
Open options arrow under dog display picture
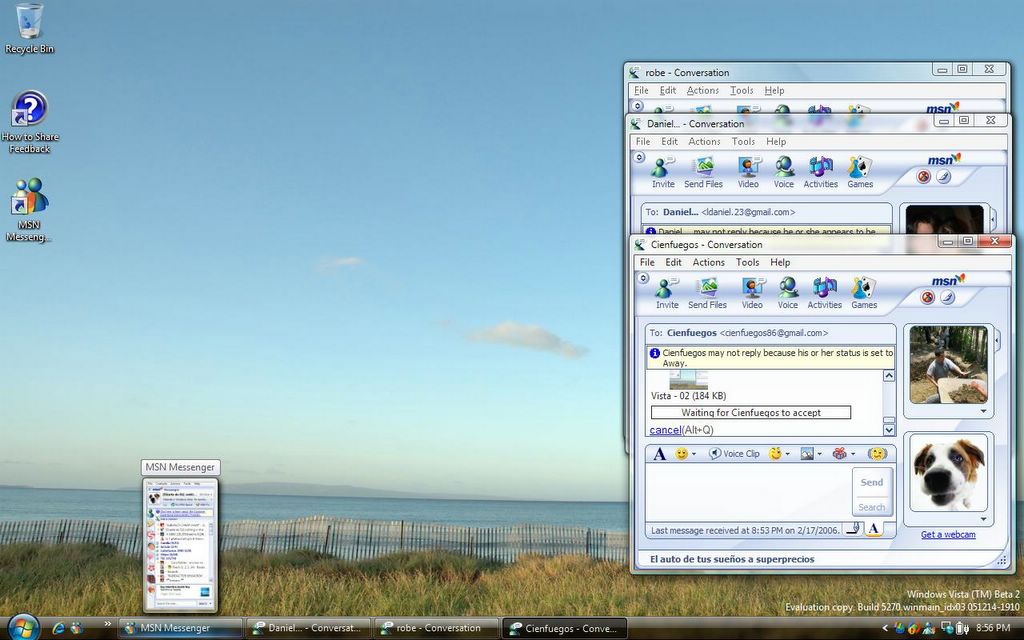pos(984,520)
